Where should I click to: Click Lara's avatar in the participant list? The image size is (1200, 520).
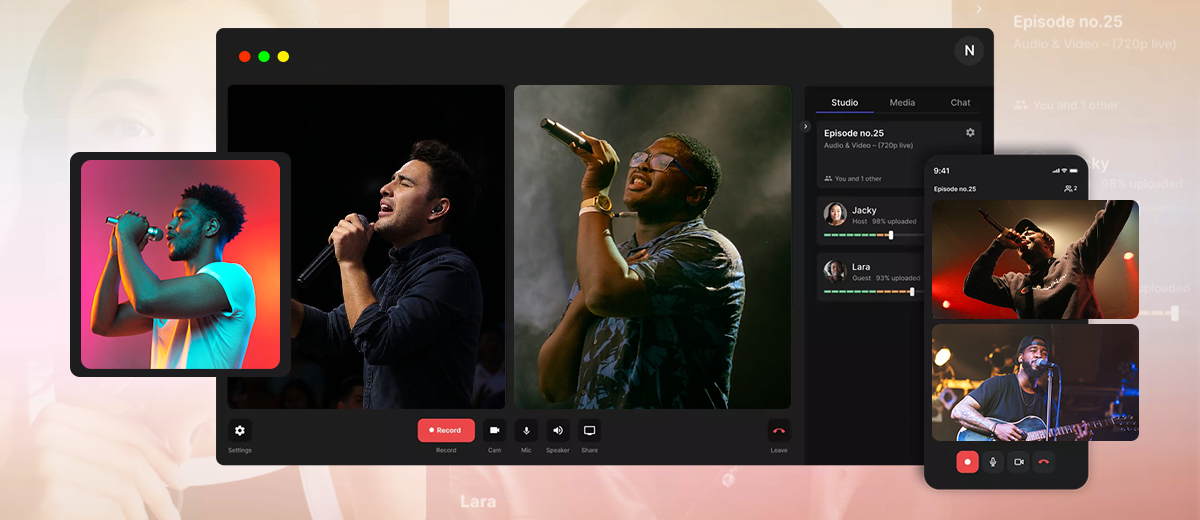point(835,271)
